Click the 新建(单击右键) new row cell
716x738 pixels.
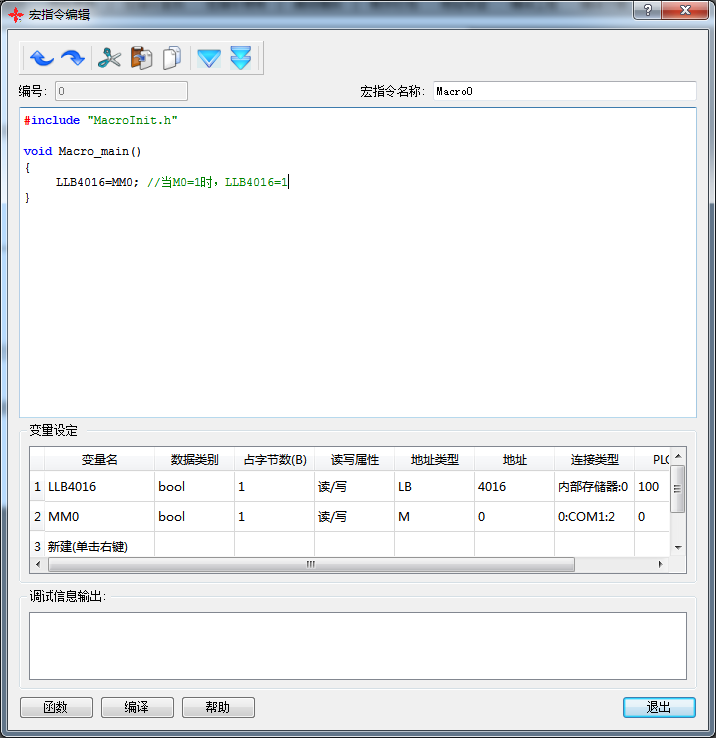click(x=99, y=546)
